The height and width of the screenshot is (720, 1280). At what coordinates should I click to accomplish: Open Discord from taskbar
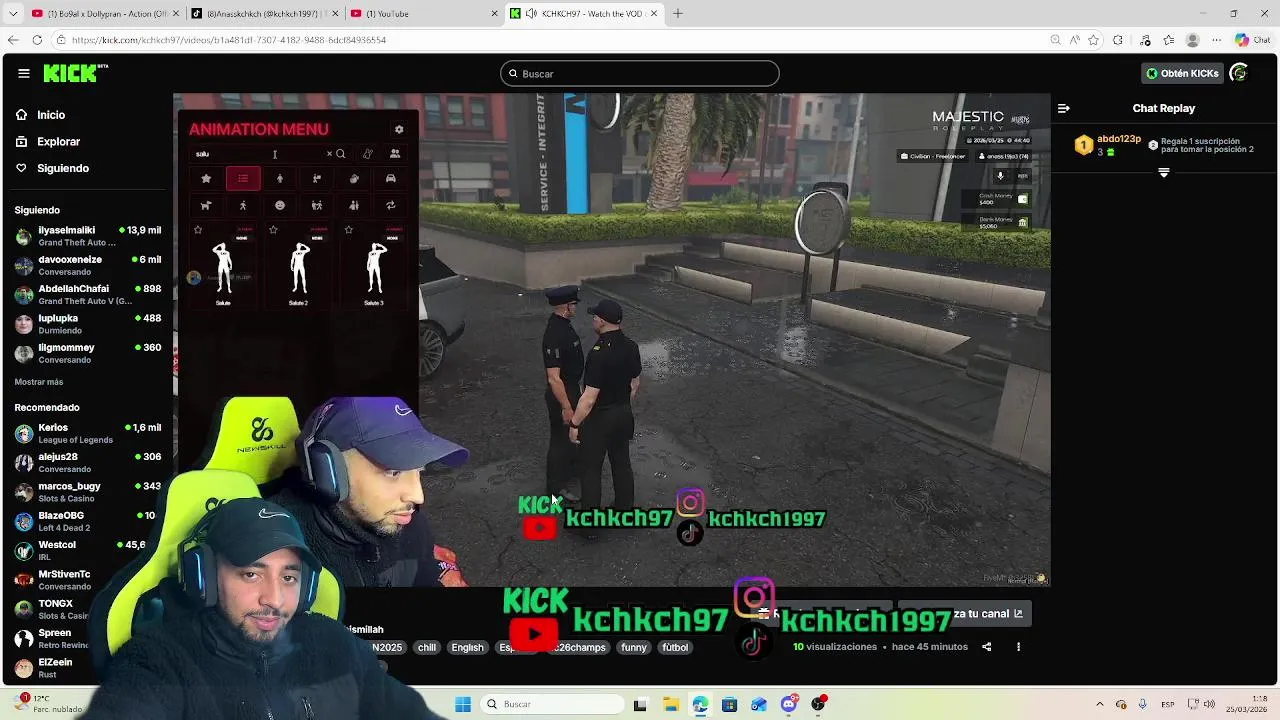coord(789,704)
